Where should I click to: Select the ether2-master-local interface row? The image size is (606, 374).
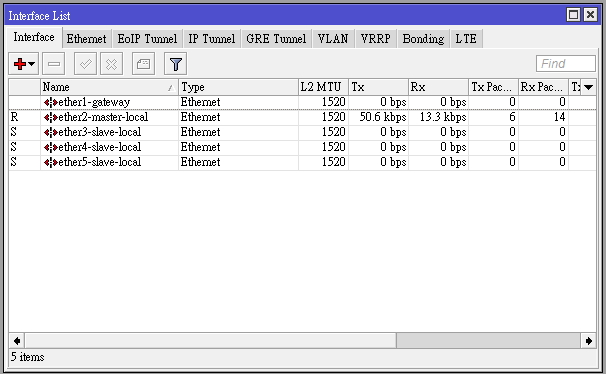point(302,117)
